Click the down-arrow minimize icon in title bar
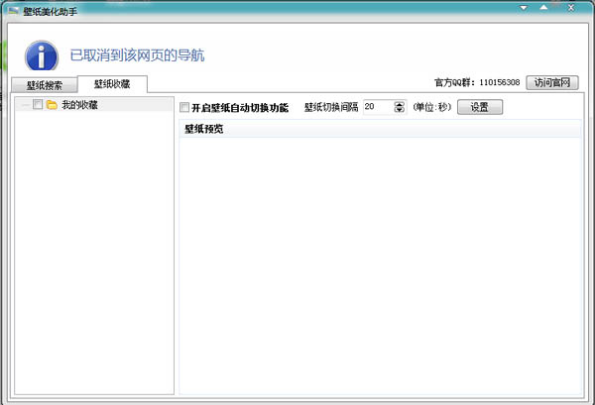Viewport: 595px width, 405px height. 524,8
